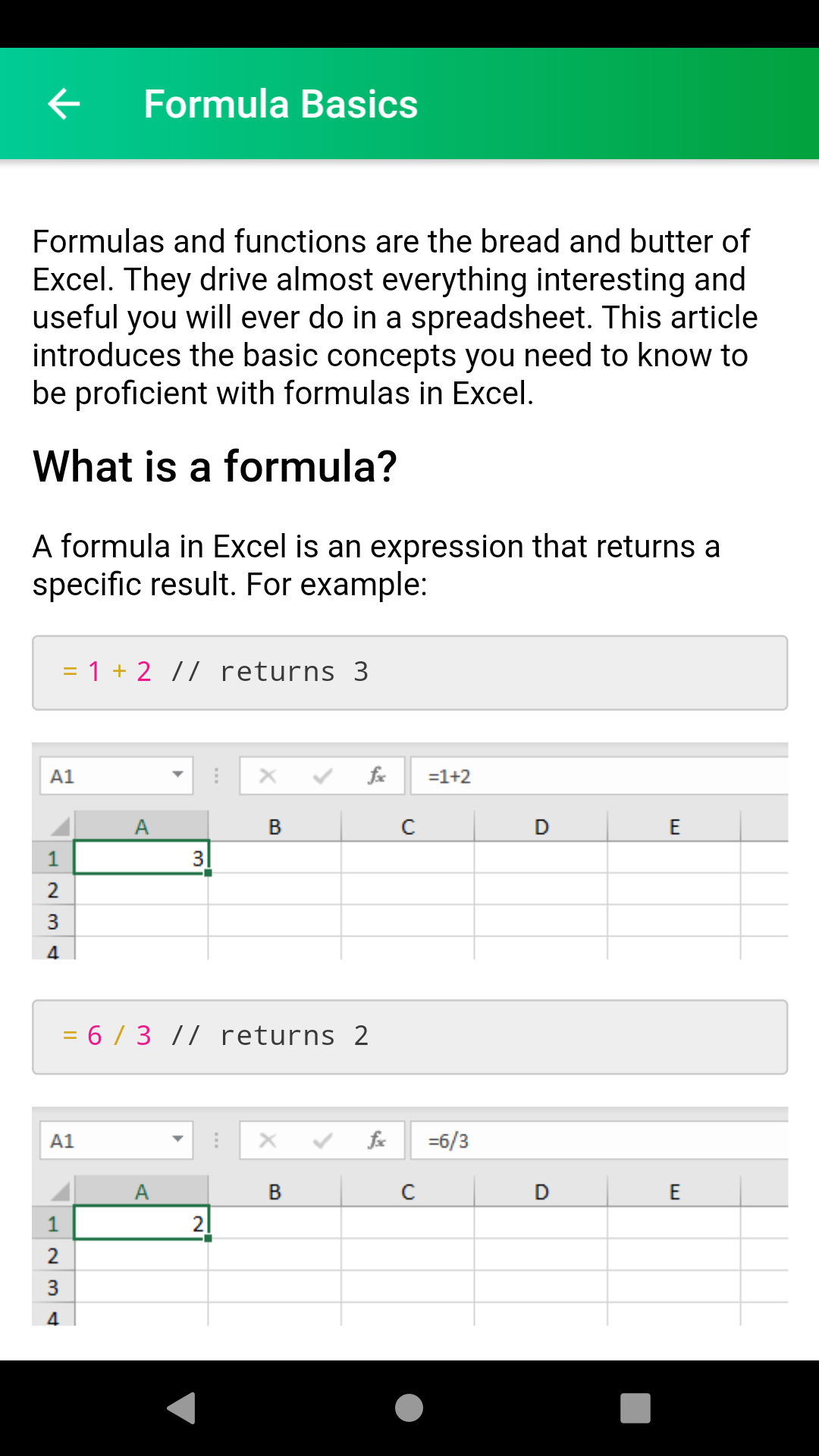
Task: Select column header B in first spreadsheet
Action: click(275, 827)
